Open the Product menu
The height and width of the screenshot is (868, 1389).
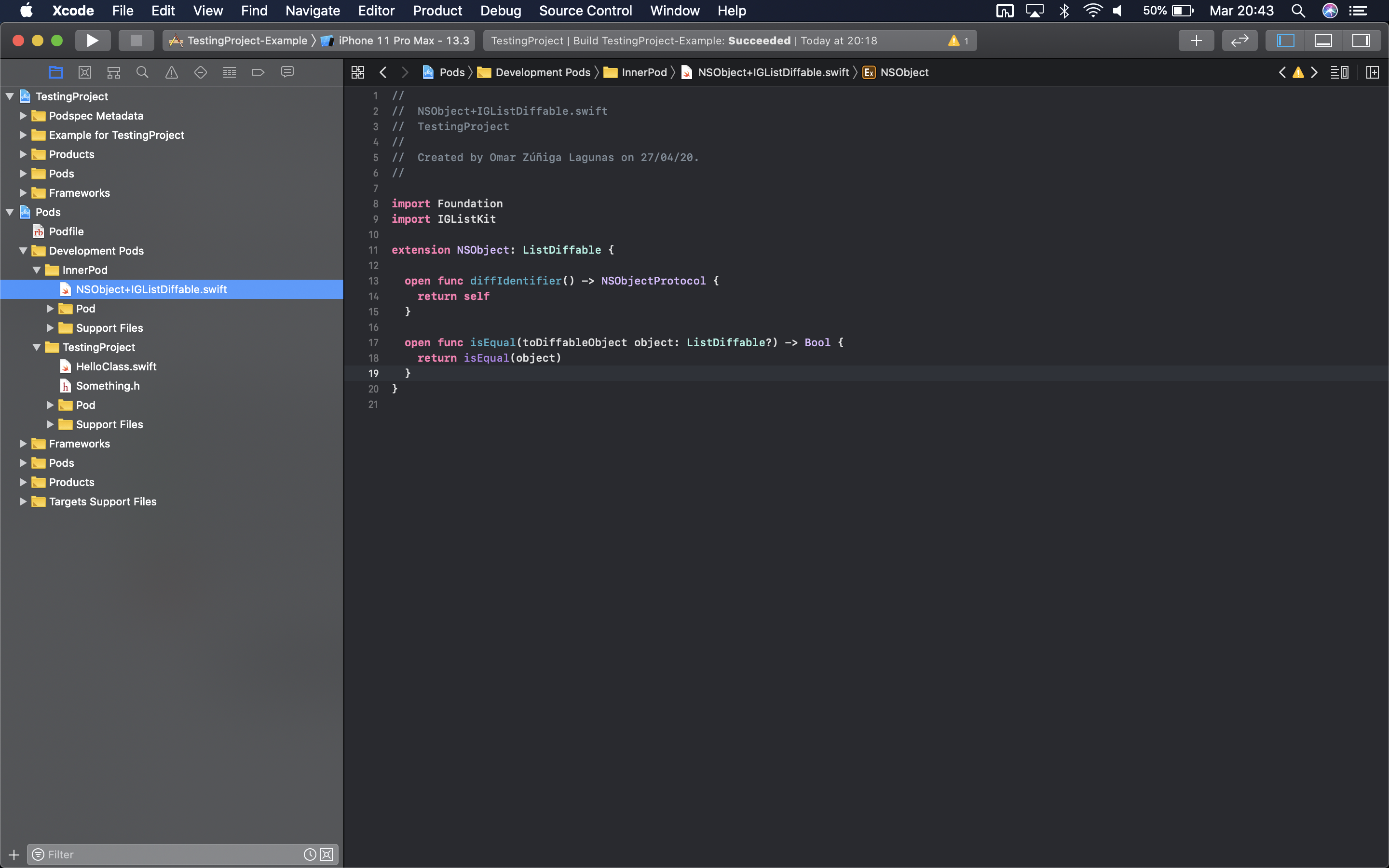(437, 11)
